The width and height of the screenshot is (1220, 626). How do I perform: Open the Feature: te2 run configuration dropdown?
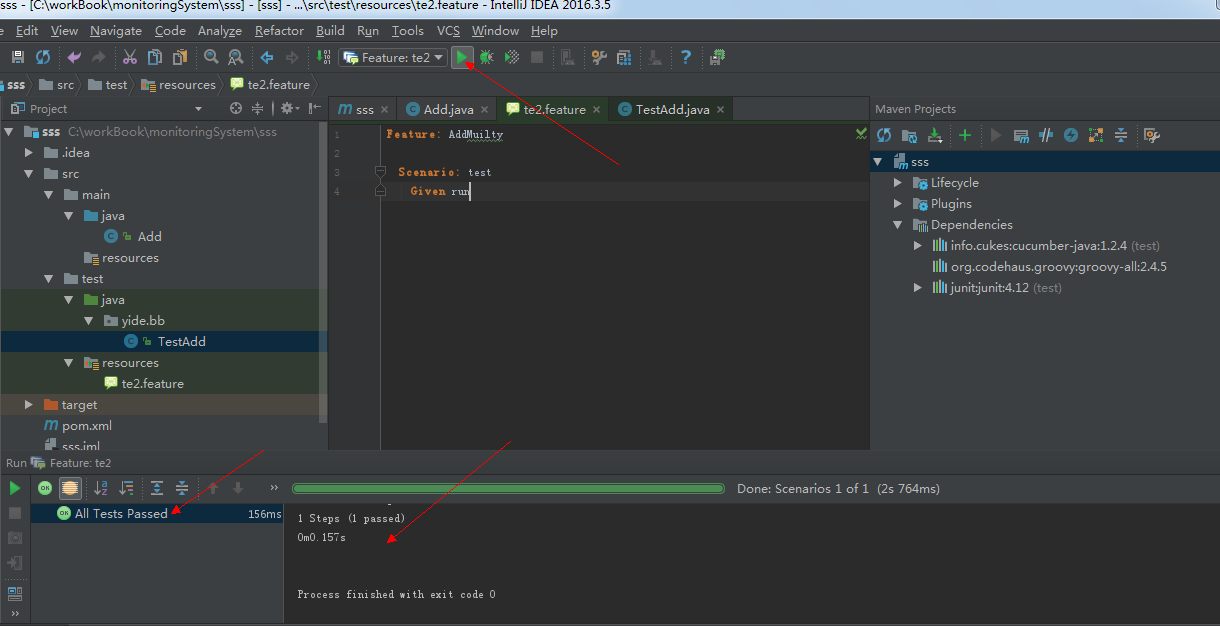(393, 58)
